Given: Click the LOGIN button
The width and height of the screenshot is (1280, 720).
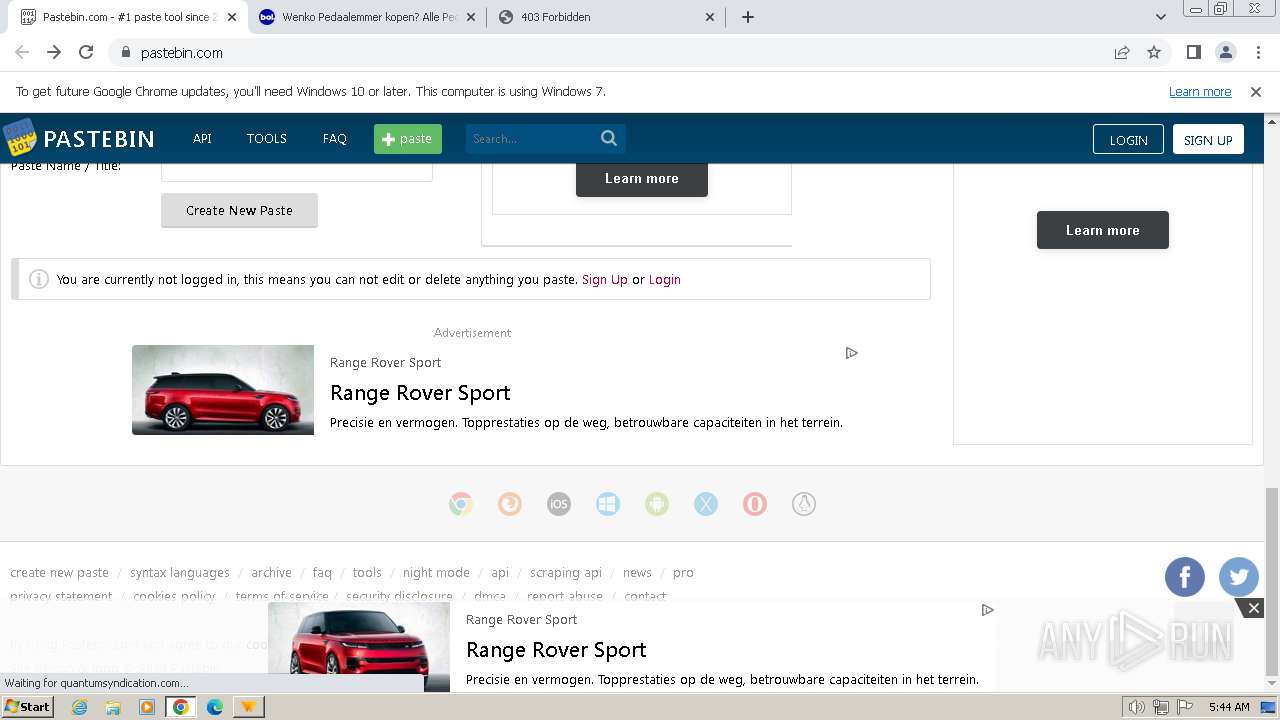Looking at the screenshot, I should pyautogui.click(x=1128, y=140).
